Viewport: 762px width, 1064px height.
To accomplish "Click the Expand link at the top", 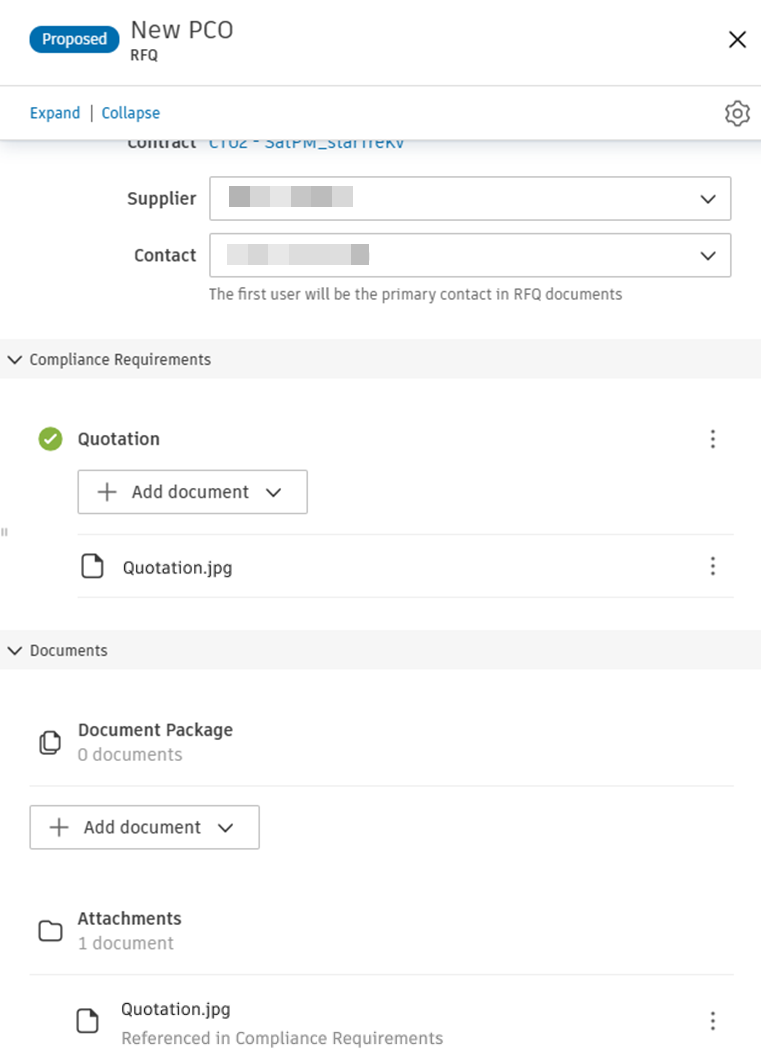I will [55, 113].
